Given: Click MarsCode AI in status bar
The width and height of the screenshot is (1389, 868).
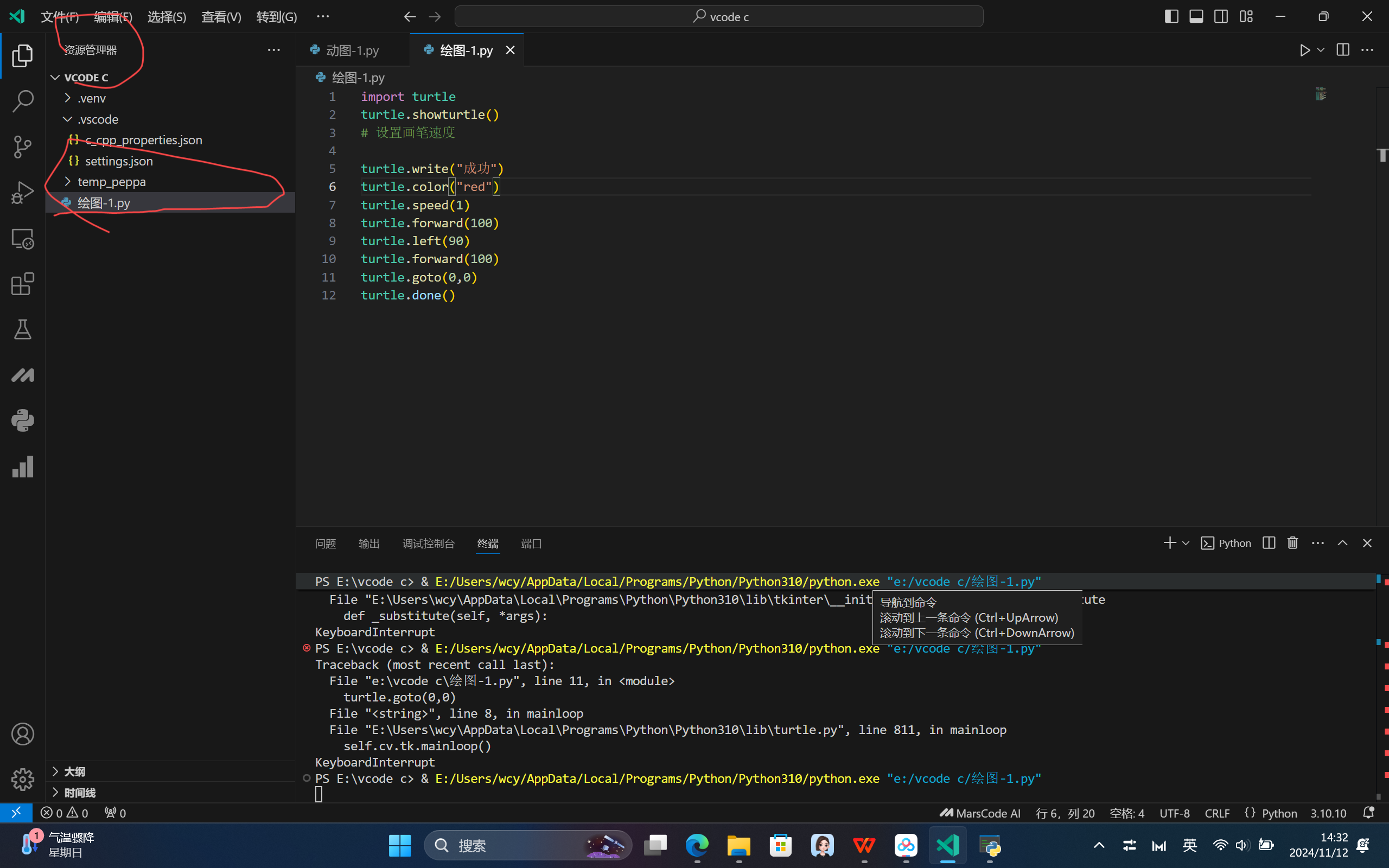Looking at the screenshot, I should pyautogui.click(x=980, y=813).
